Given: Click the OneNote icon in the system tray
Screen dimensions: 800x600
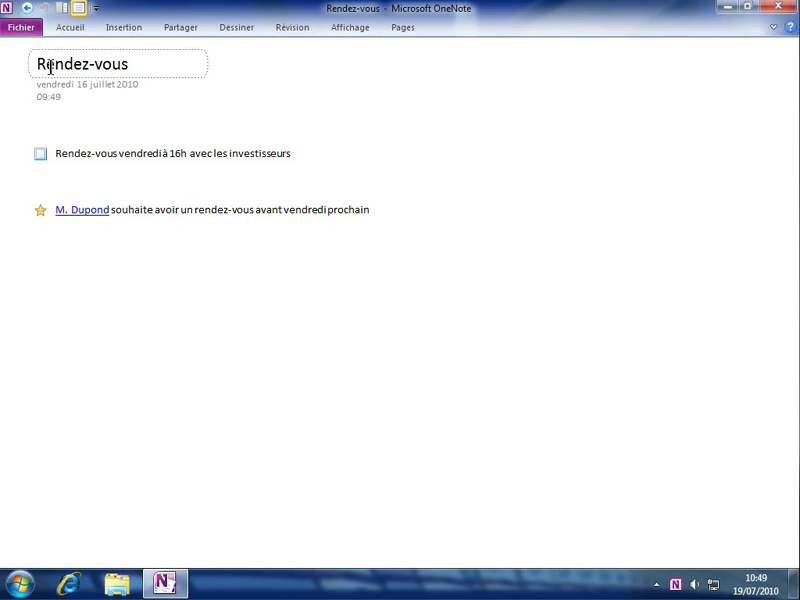Looking at the screenshot, I should [x=676, y=584].
